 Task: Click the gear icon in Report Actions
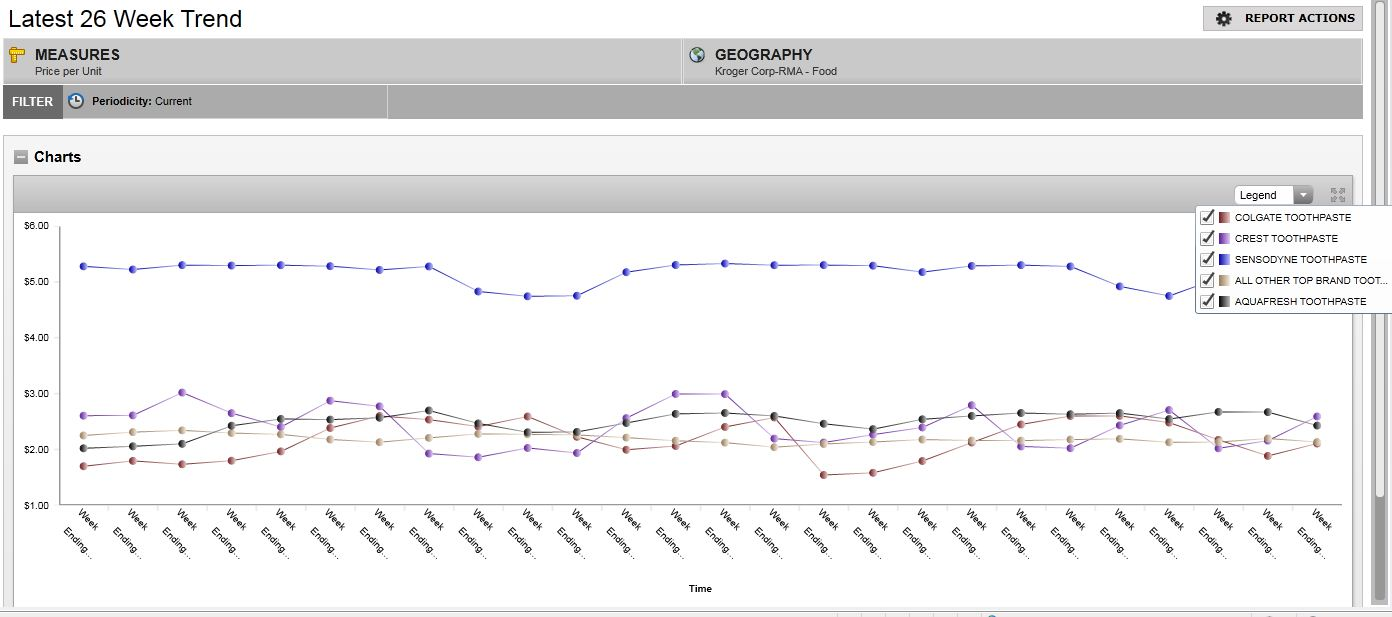point(1224,18)
